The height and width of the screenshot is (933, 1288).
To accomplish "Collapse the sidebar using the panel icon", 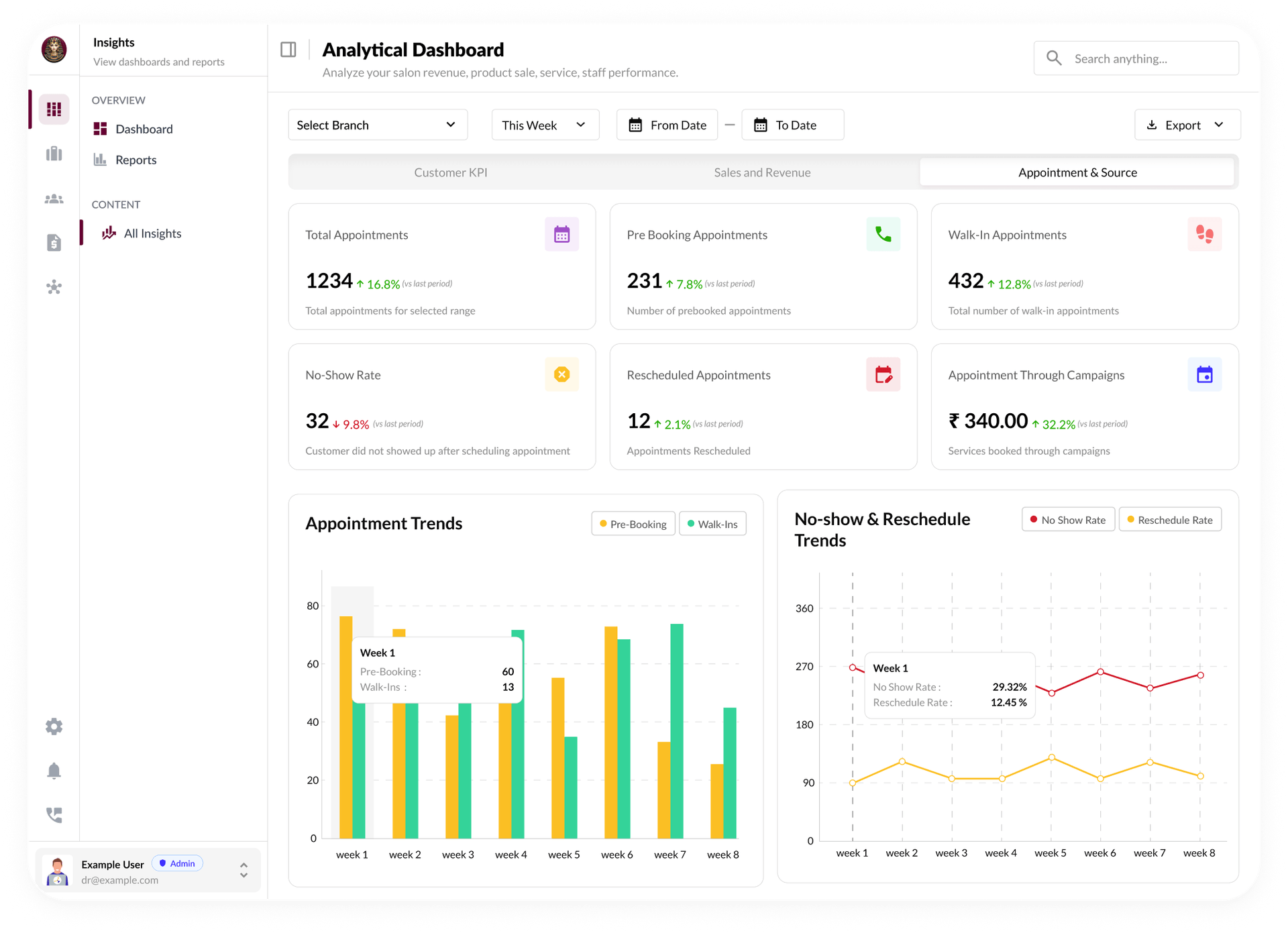I will (288, 49).
